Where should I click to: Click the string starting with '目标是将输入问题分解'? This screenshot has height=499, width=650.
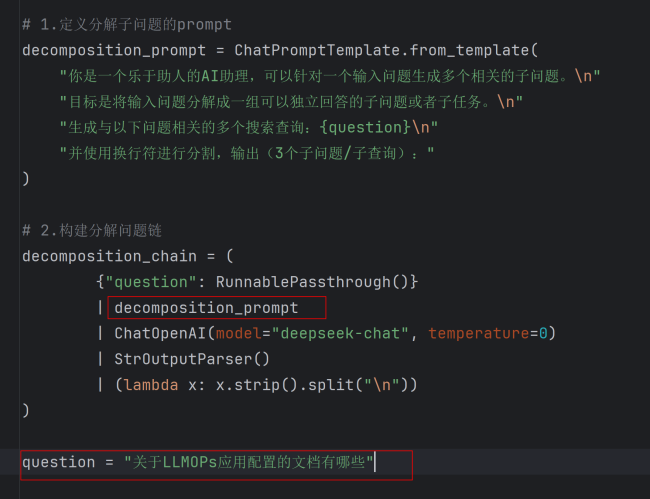tap(290, 101)
